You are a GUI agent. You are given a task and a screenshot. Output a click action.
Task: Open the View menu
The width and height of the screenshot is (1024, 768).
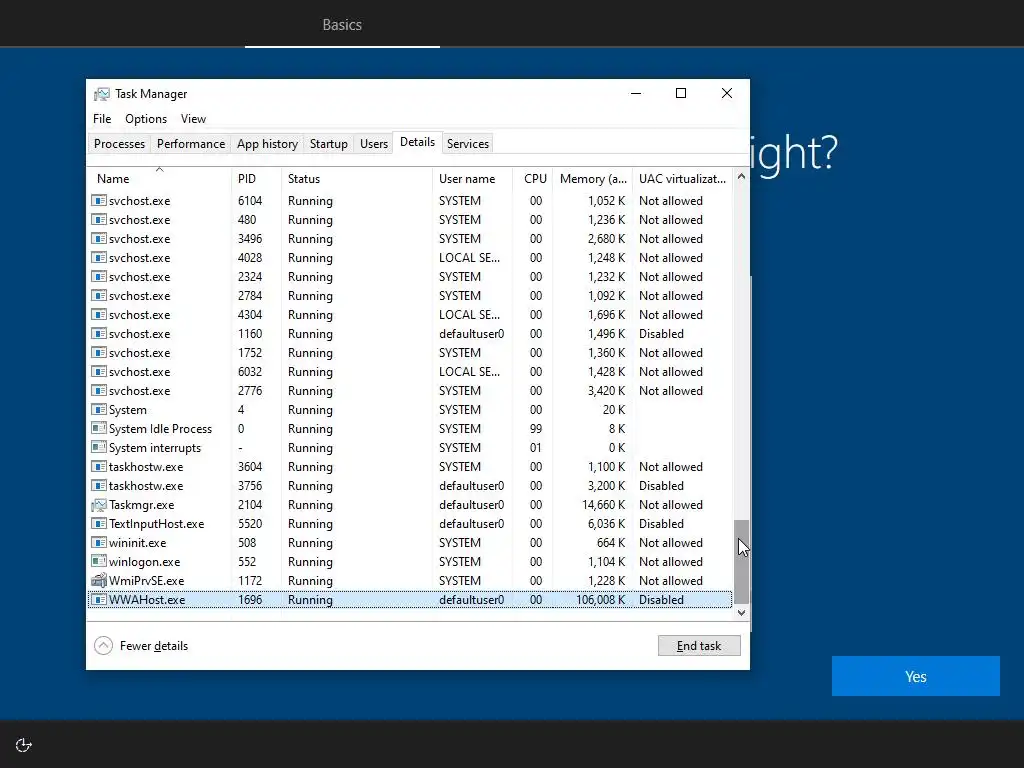(193, 119)
